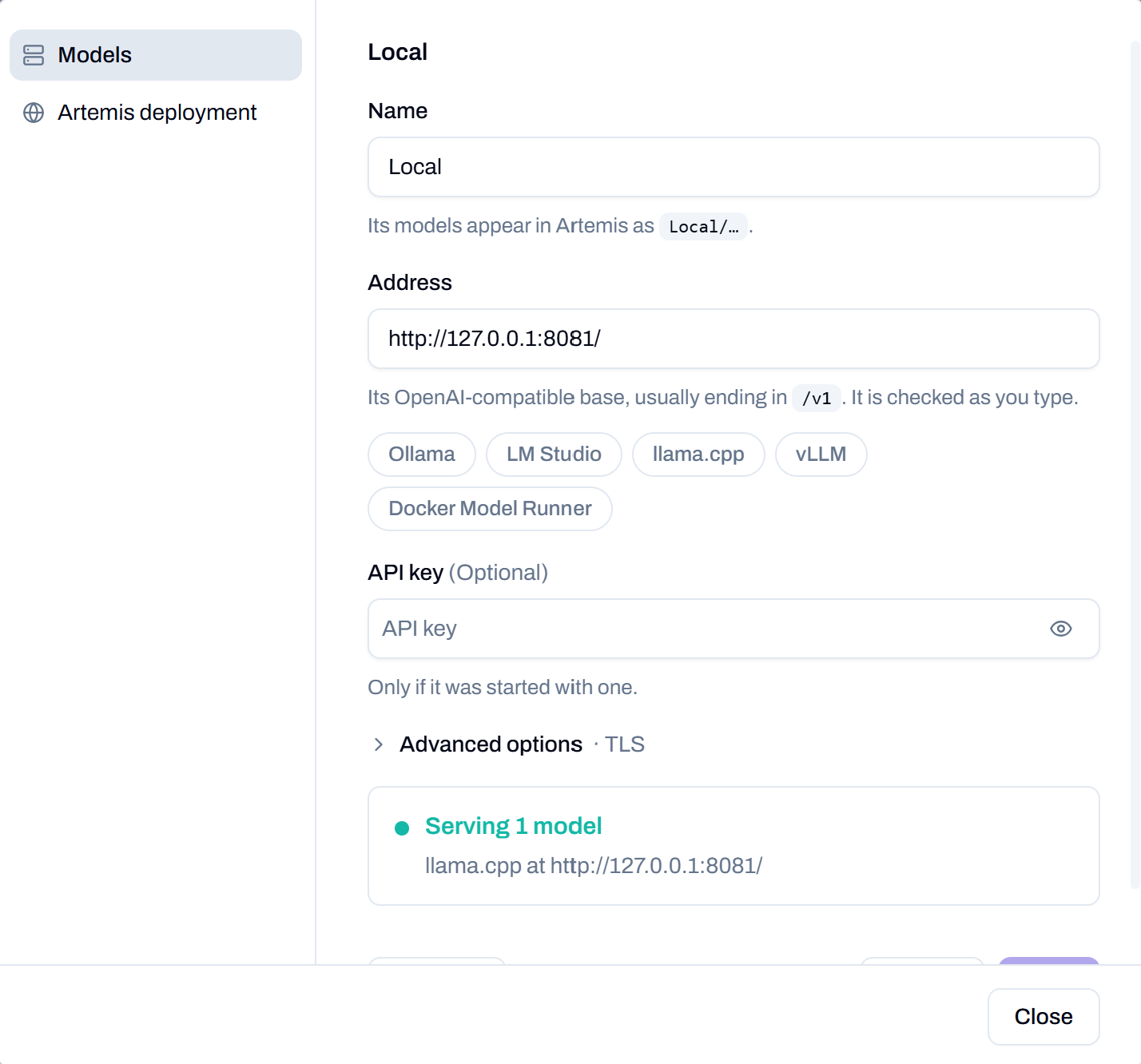Click the '/v1' code hint

pos(817,398)
